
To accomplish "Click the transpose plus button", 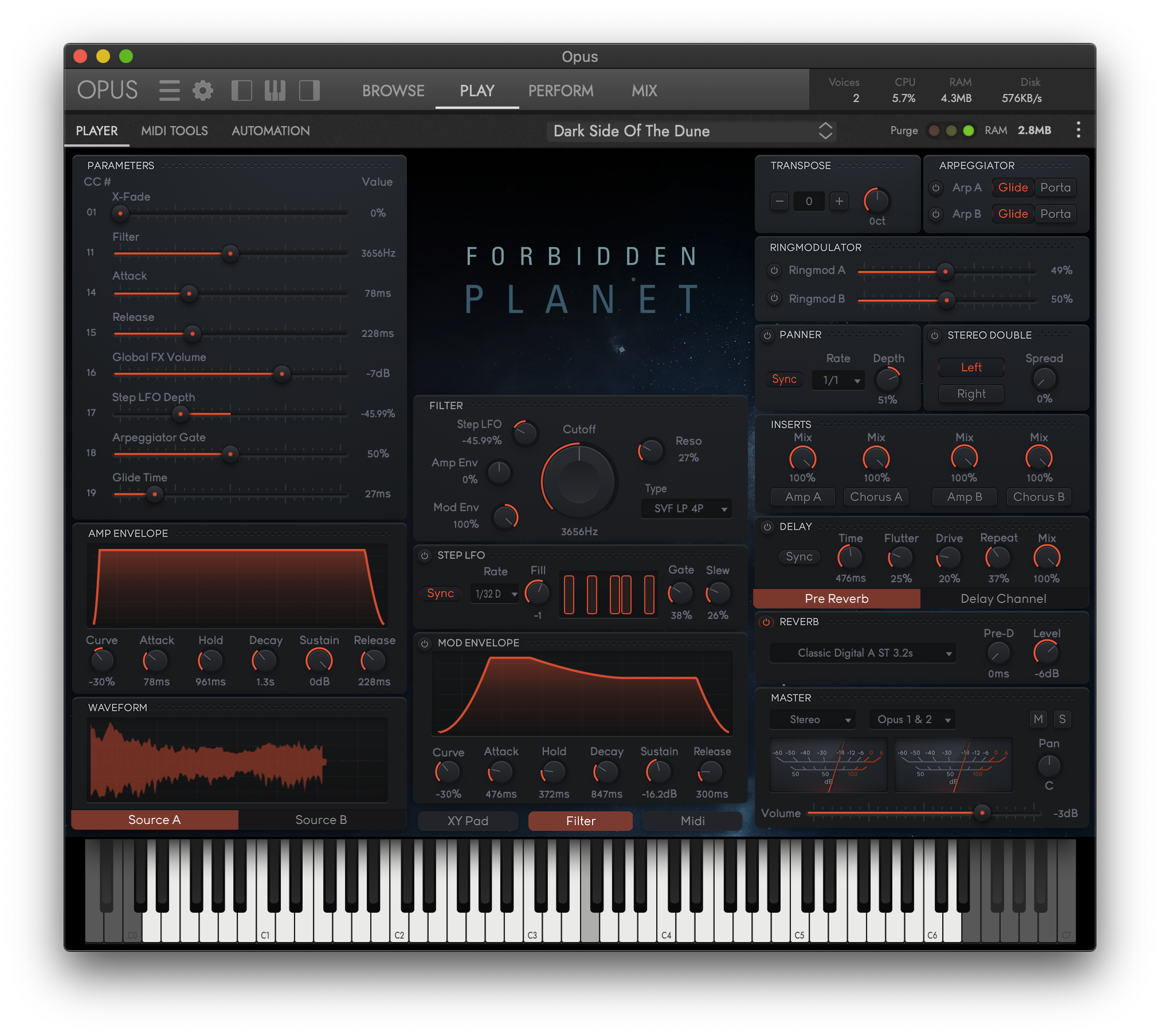I will (839, 201).
